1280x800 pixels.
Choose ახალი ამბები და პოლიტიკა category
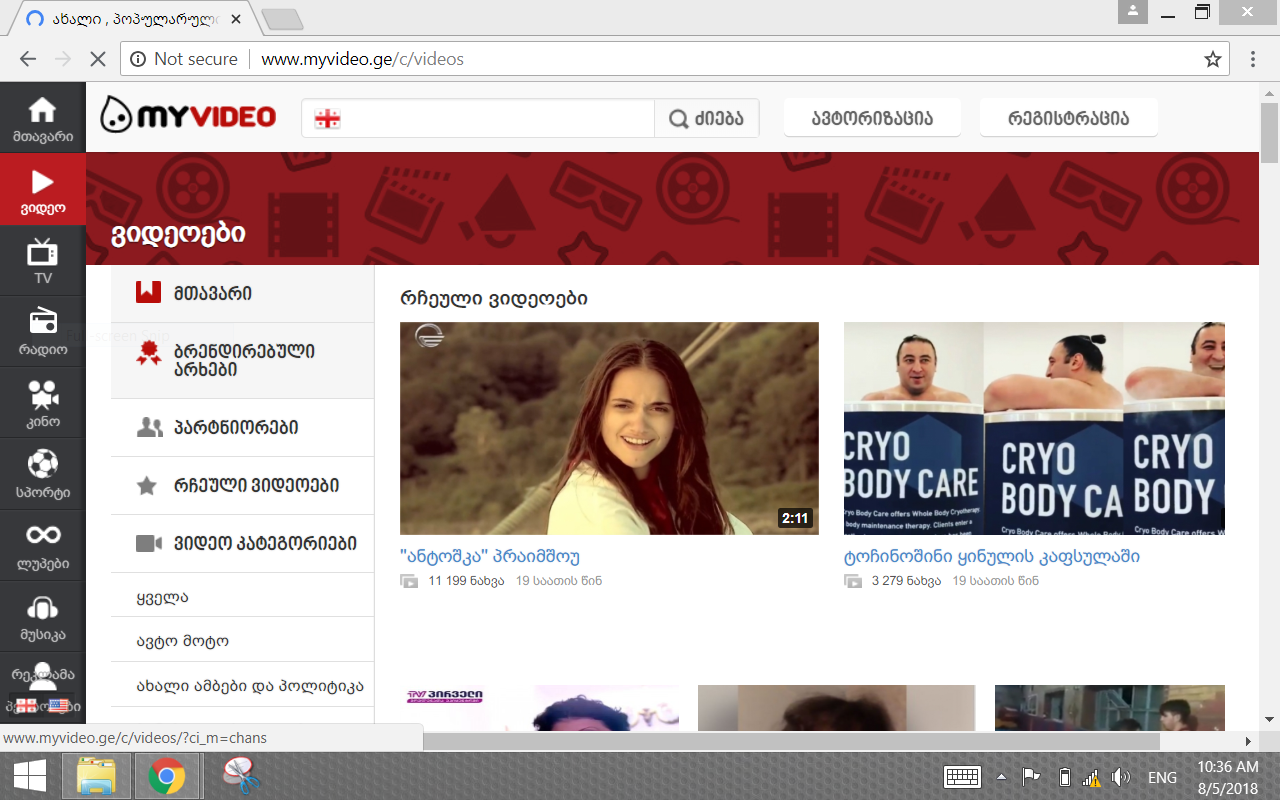pos(250,686)
